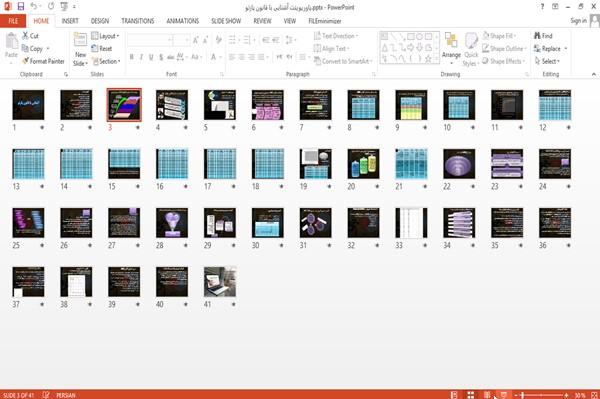Decrease font size with smaller A
Viewport: 600px width, 399px height.
[x=205, y=40]
